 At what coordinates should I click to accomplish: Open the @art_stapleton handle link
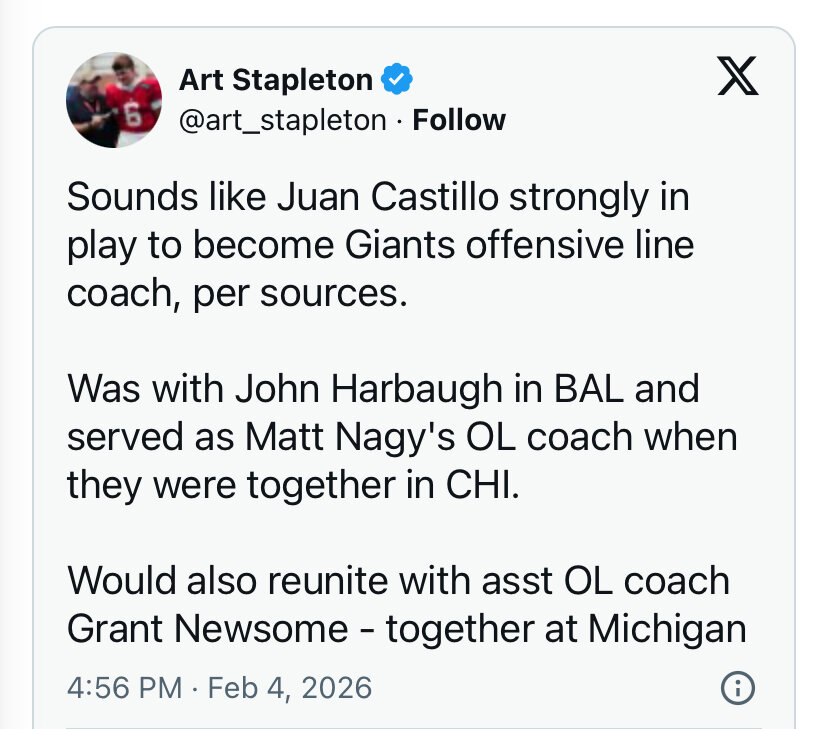click(x=282, y=120)
